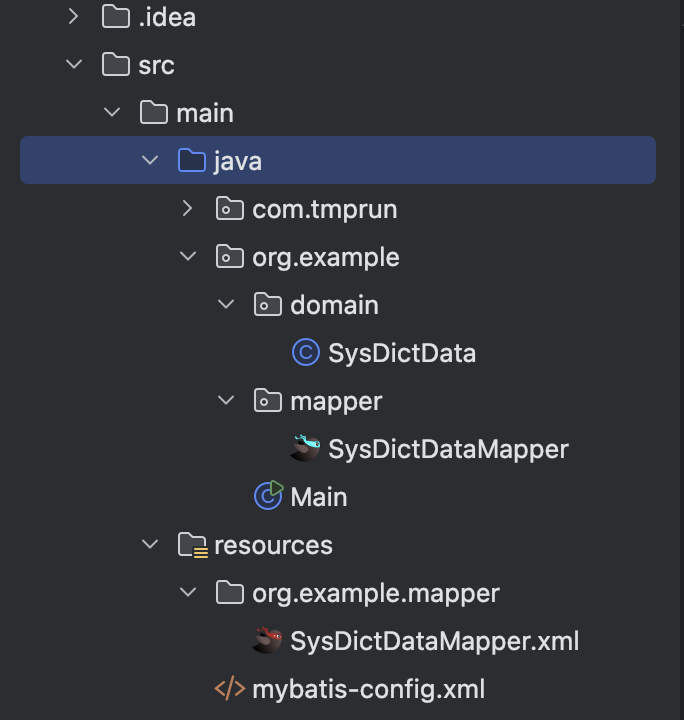Click the src folder icon
This screenshot has width=684, height=720.
[x=116, y=64]
